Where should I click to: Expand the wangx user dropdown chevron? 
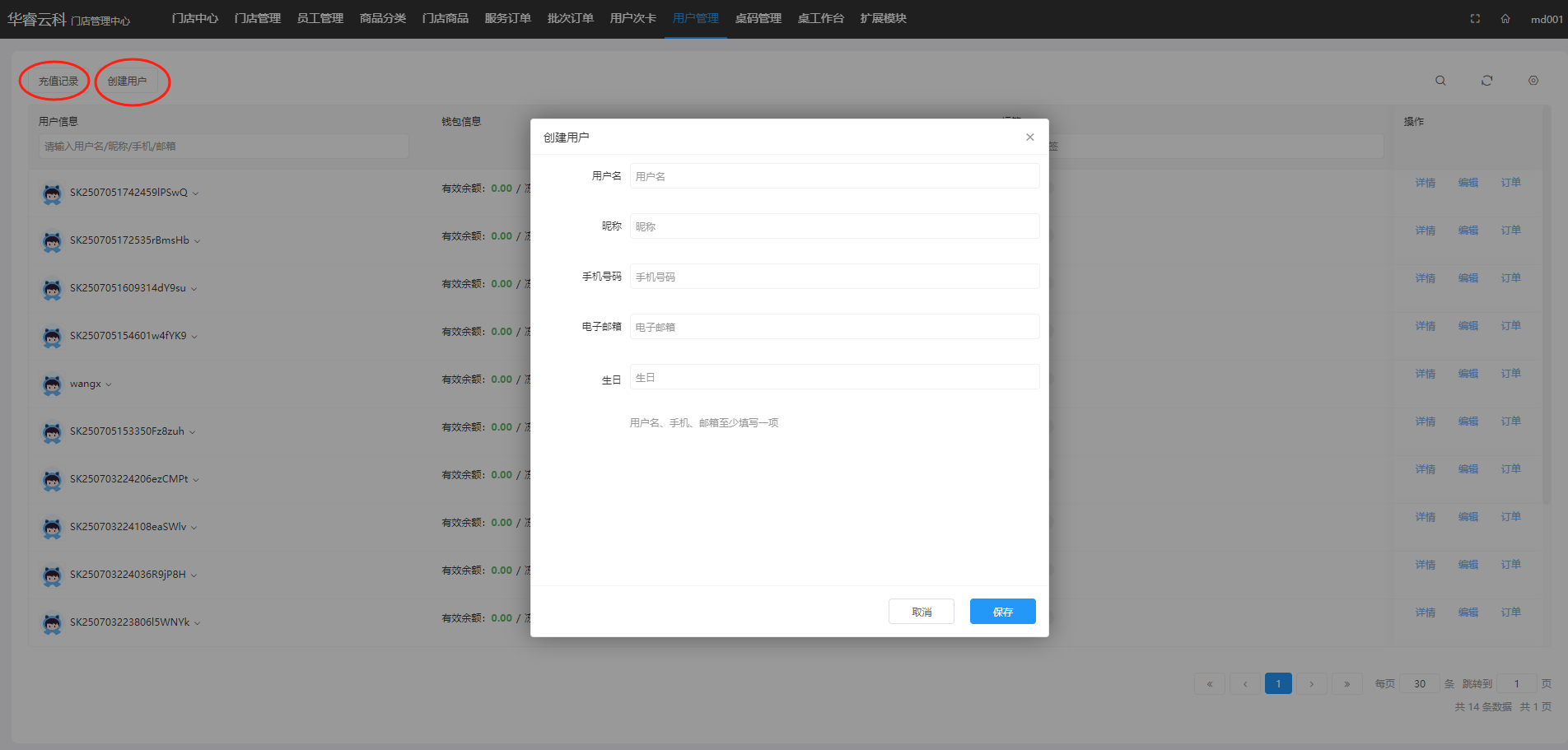[109, 384]
